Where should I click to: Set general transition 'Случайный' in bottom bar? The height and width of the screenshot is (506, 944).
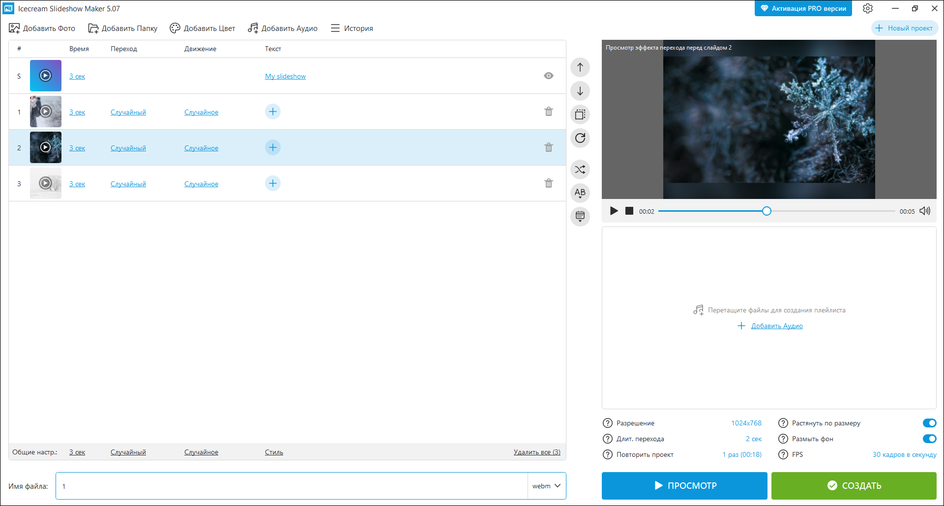(128, 452)
